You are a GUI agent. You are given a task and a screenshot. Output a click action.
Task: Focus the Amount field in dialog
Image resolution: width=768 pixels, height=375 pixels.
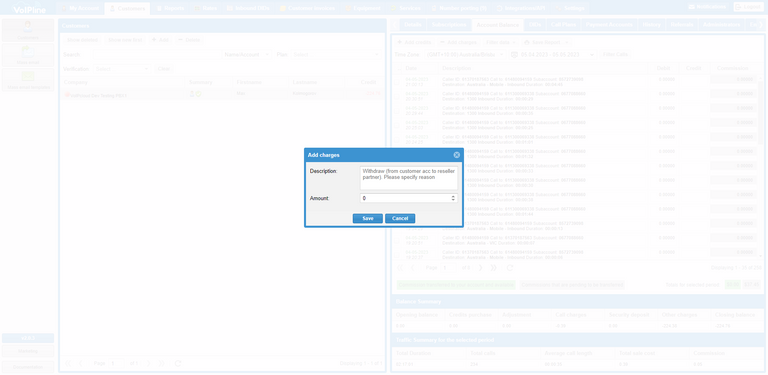coord(405,198)
